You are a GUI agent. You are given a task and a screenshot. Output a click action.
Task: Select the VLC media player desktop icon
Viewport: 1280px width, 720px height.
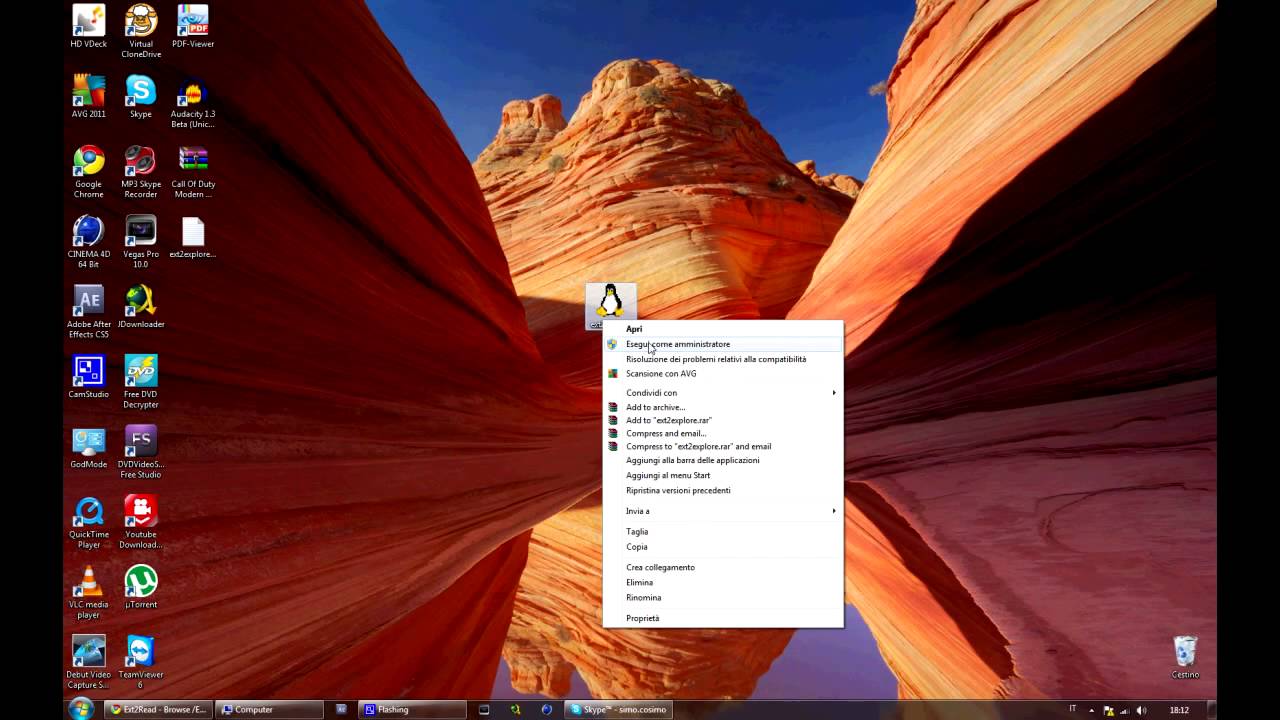(x=88, y=591)
